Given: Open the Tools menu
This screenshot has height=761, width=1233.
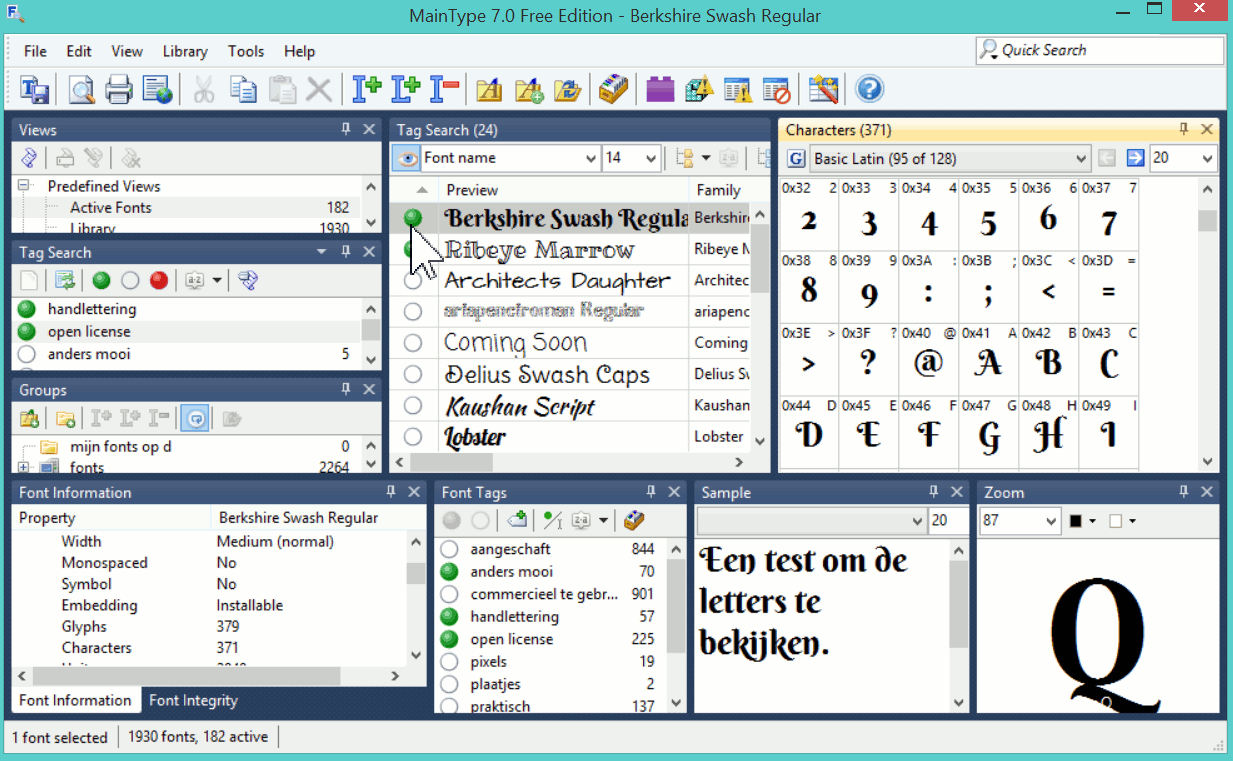Looking at the screenshot, I should (246, 51).
